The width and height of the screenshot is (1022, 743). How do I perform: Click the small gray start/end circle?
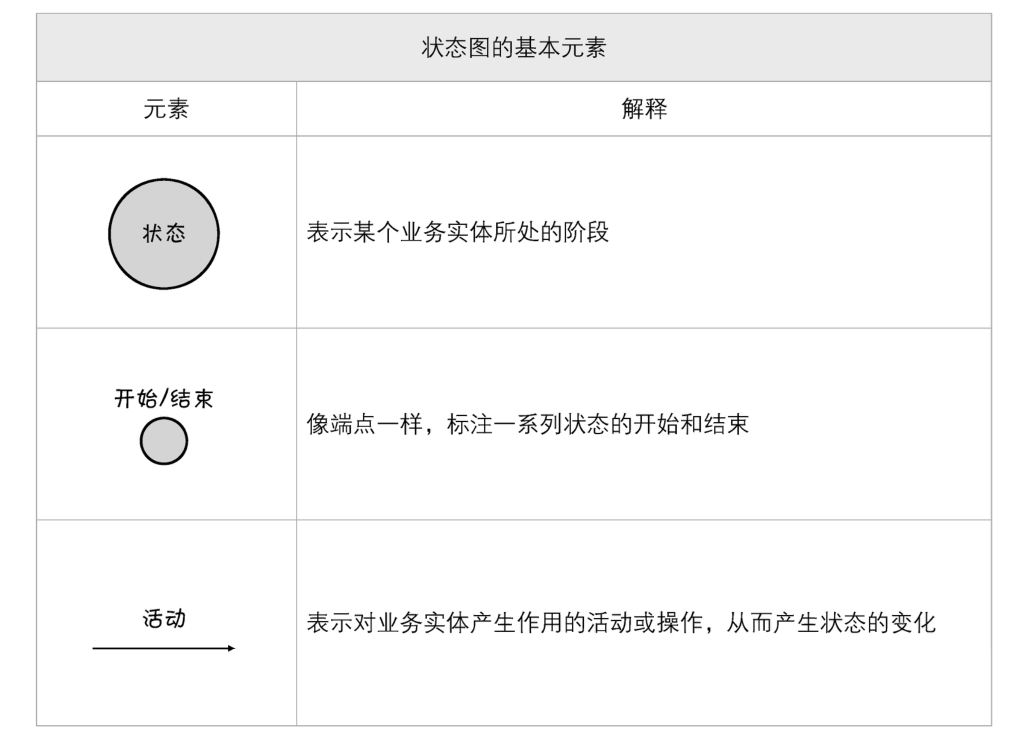point(164,441)
